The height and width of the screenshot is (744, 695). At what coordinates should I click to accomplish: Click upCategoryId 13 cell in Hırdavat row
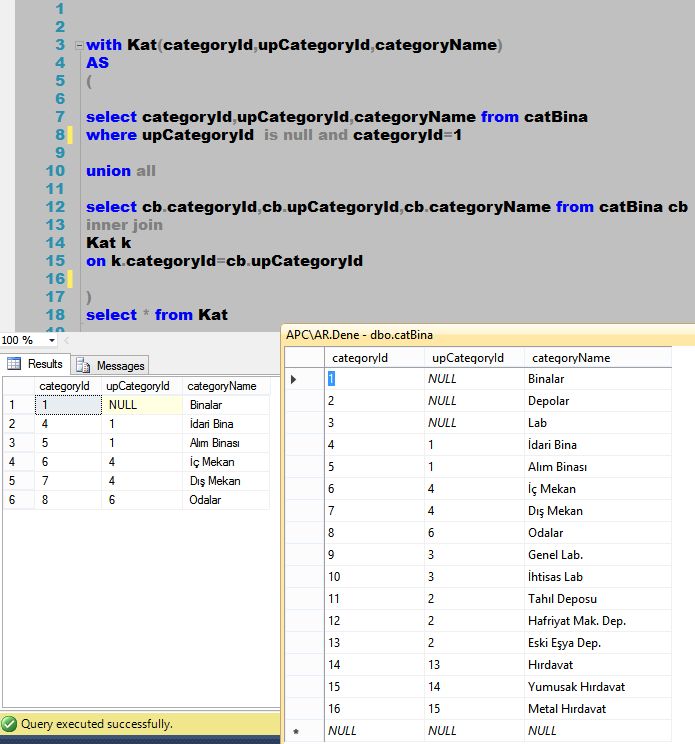click(474, 665)
